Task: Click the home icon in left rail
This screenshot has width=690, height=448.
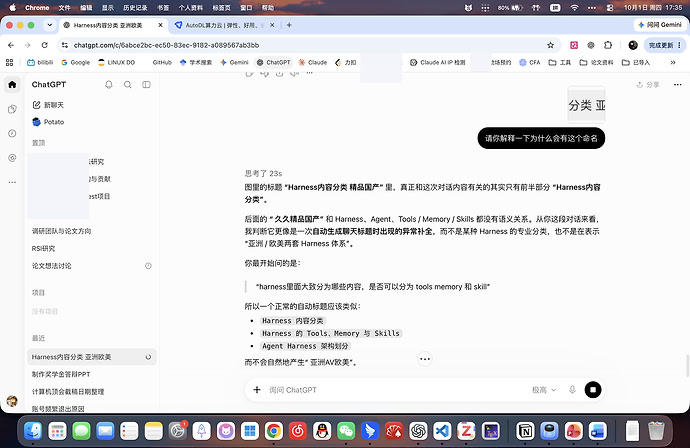Action: (x=12, y=84)
